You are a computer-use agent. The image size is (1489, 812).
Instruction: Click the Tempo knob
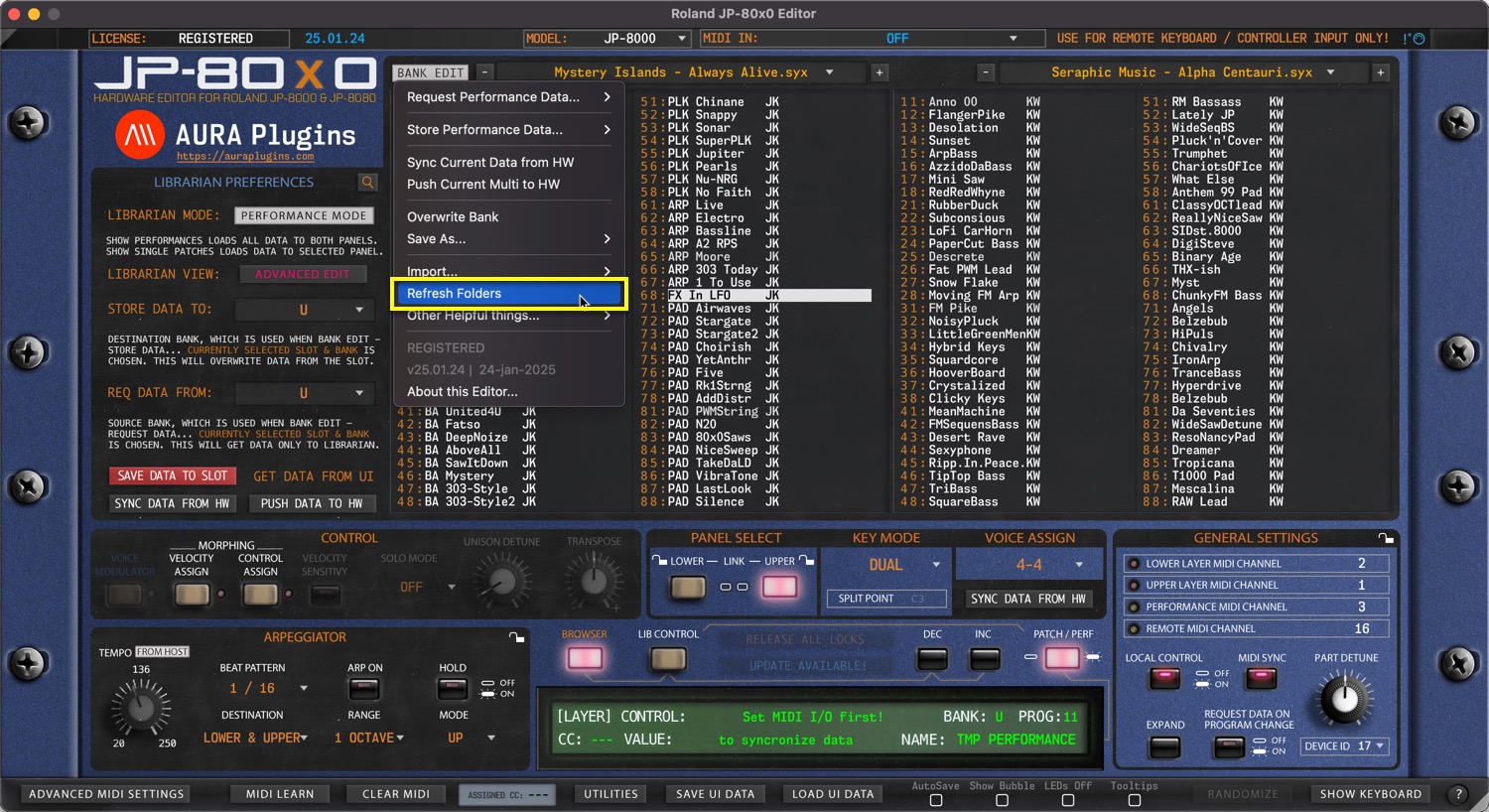[141, 707]
